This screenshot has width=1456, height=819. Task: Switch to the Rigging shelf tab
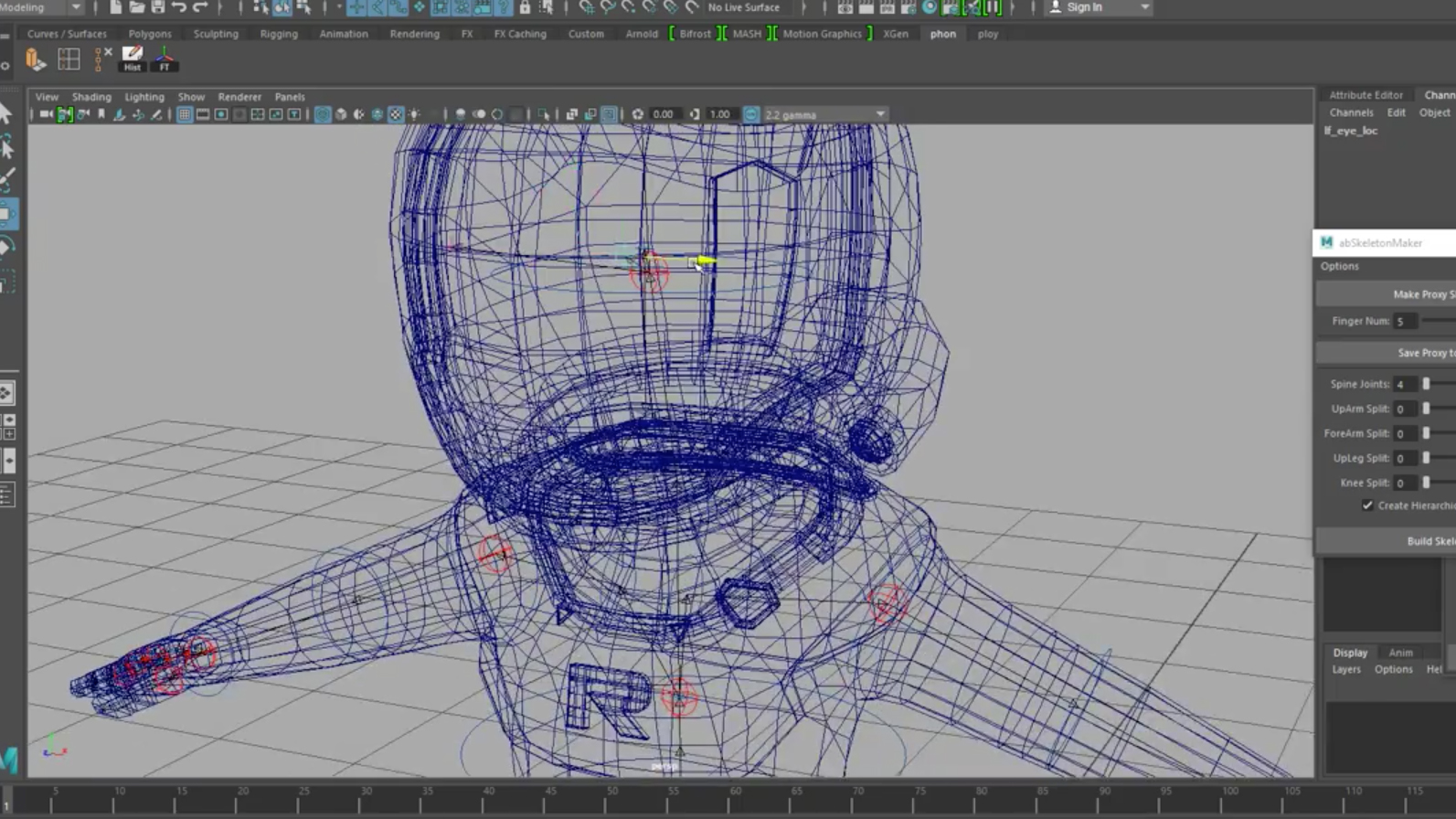coord(279,34)
